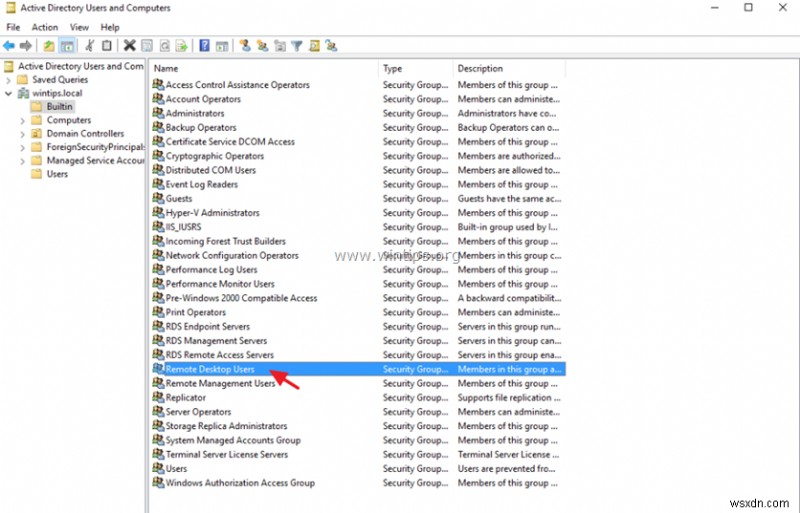This screenshot has width=800, height=513.
Task: Select the Hyper-V Administrators group
Action: pos(212,212)
